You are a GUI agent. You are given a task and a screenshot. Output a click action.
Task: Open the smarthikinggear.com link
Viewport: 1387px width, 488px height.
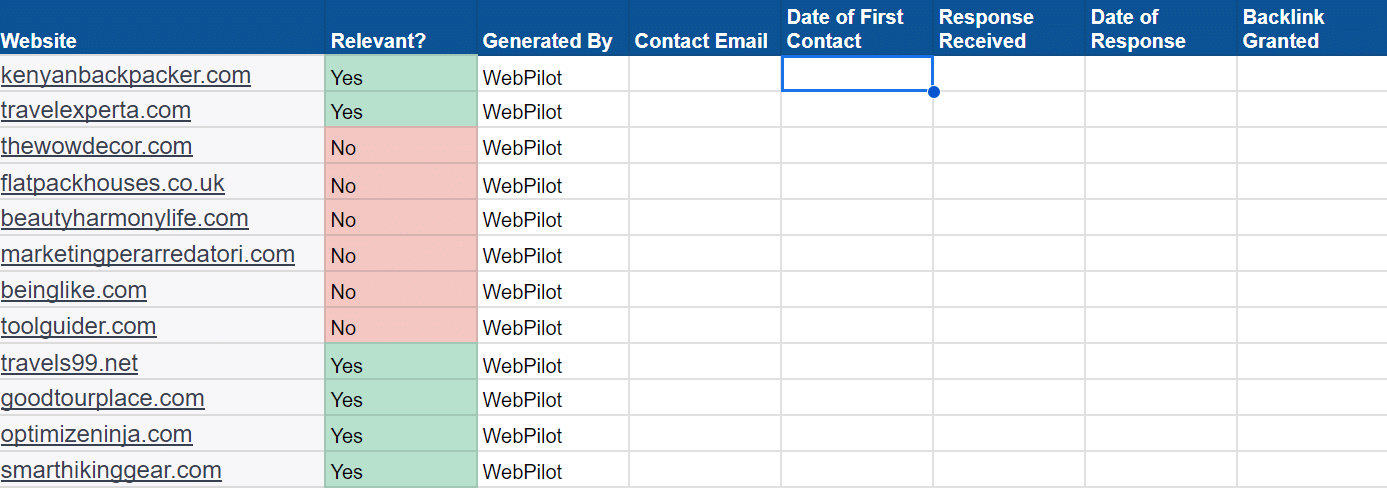tap(111, 471)
